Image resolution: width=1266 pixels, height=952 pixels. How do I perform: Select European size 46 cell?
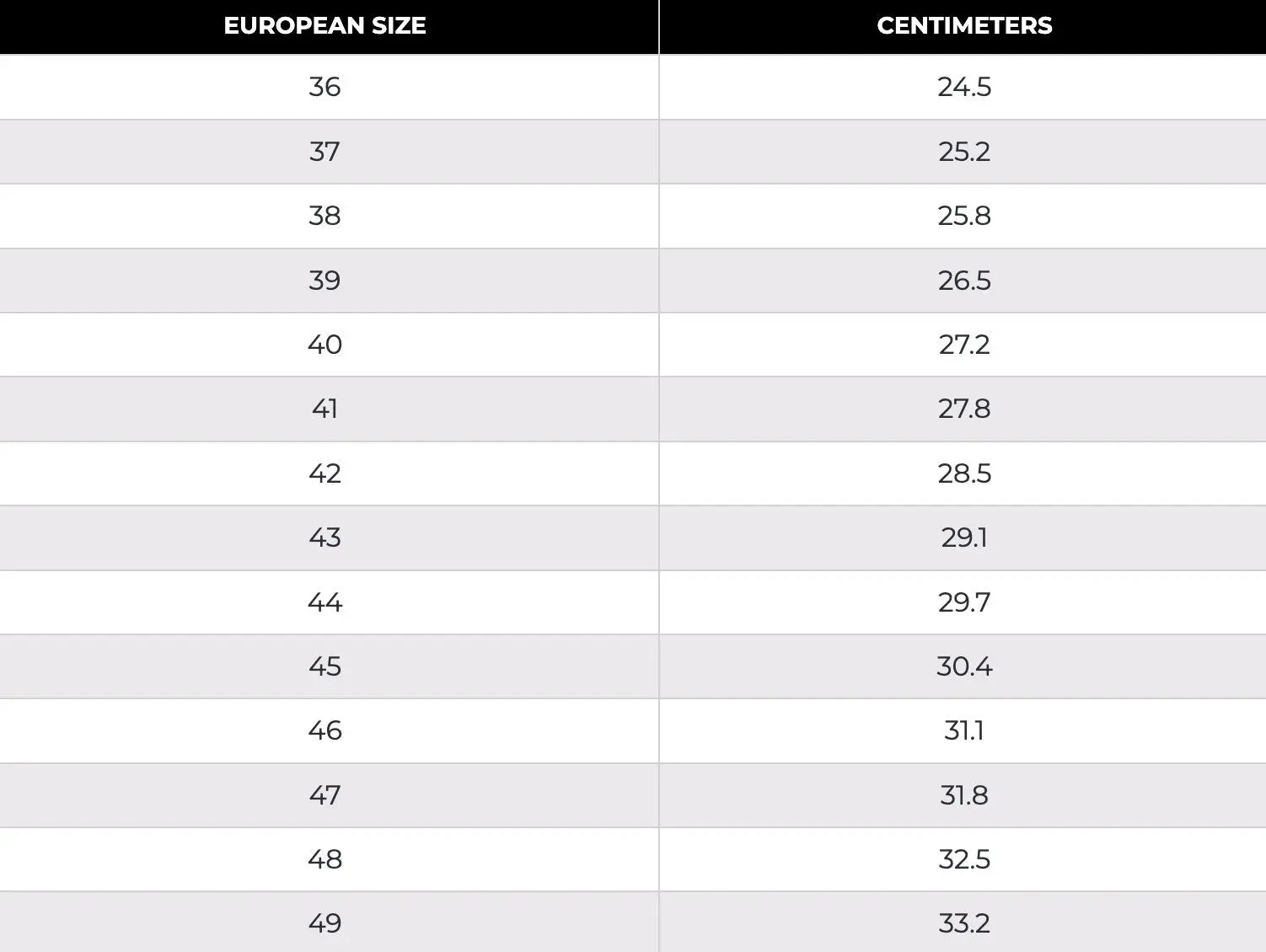point(325,730)
